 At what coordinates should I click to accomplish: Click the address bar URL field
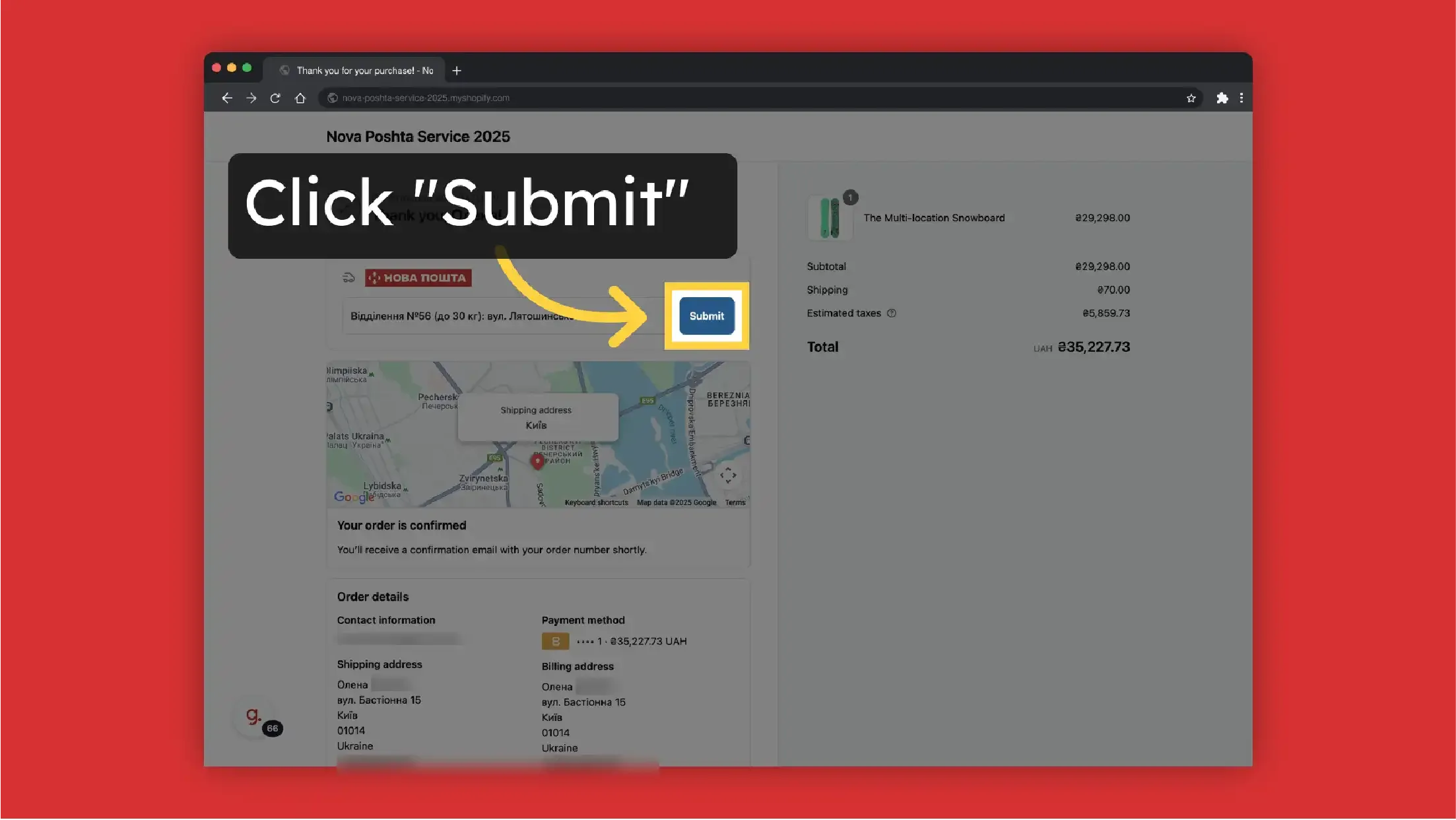point(759,98)
